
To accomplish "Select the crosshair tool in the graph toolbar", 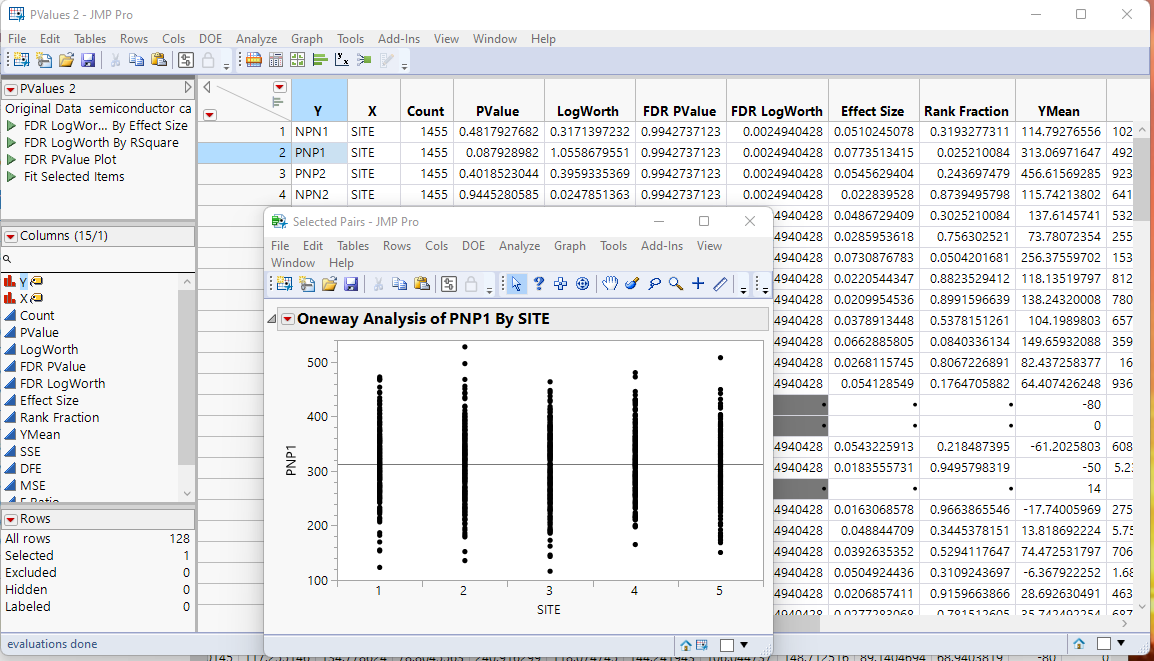I will point(698,284).
